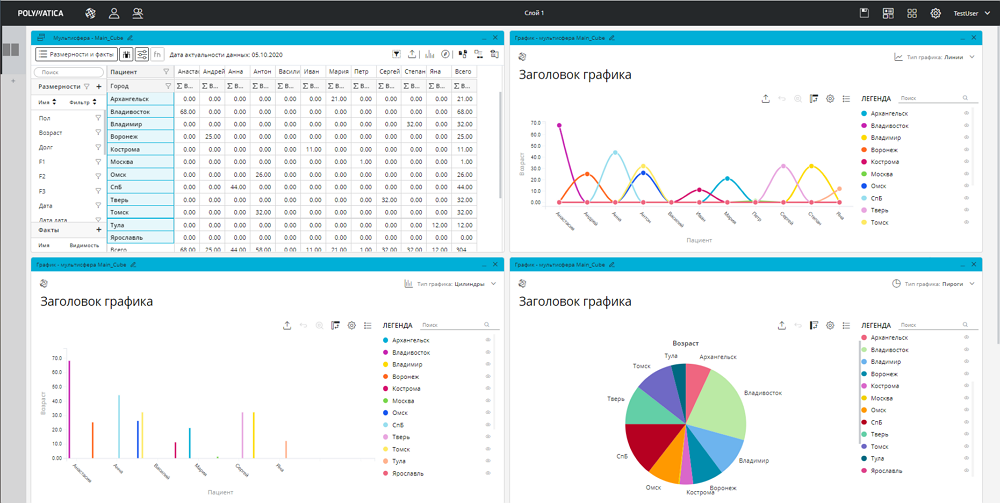
Task: Add a new dimension with plus next to Размерности
Action: click(x=99, y=87)
